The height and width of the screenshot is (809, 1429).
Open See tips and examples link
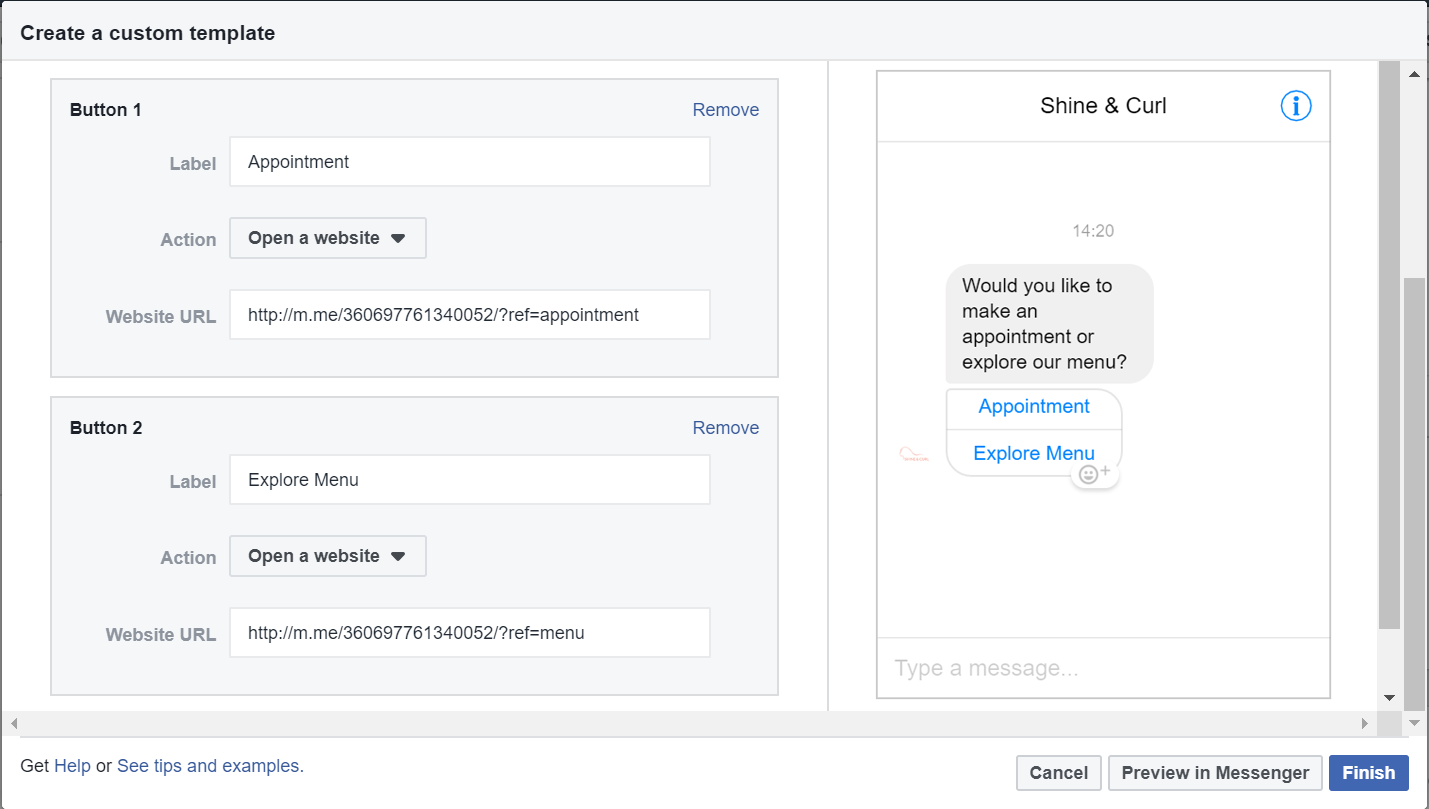click(210, 766)
